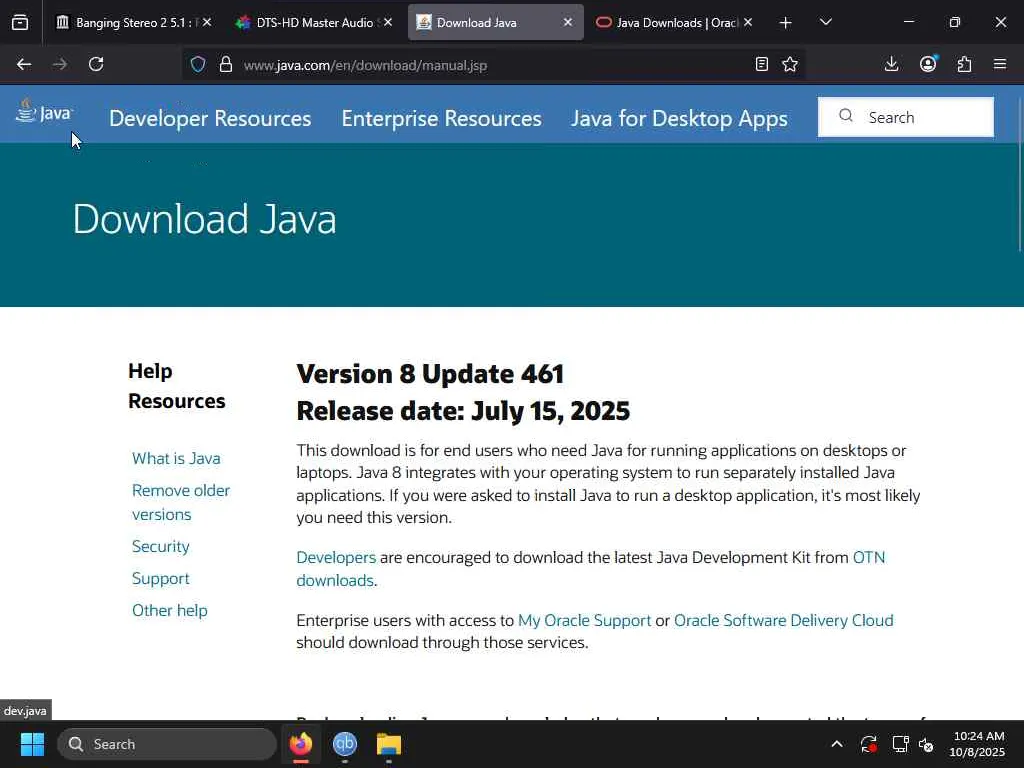Viewport: 1024px width, 768px height.
Task: Open Oracle Software Delivery Cloud link
Action: pyautogui.click(x=784, y=620)
